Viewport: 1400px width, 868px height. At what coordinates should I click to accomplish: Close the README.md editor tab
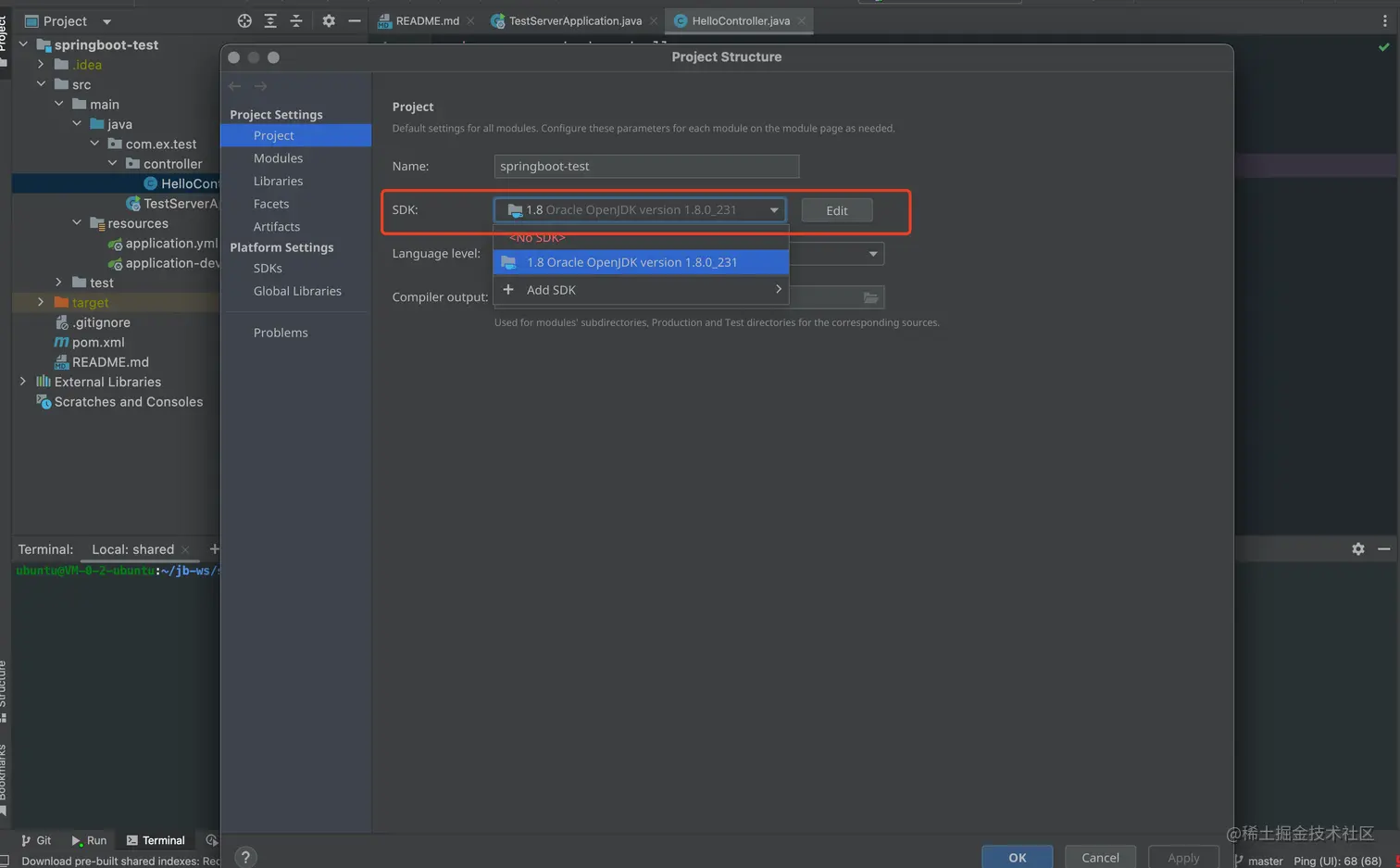(470, 20)
